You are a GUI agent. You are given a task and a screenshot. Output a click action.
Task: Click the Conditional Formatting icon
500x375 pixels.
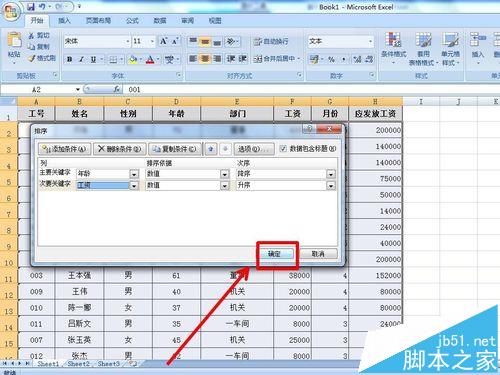coord(394,47)
